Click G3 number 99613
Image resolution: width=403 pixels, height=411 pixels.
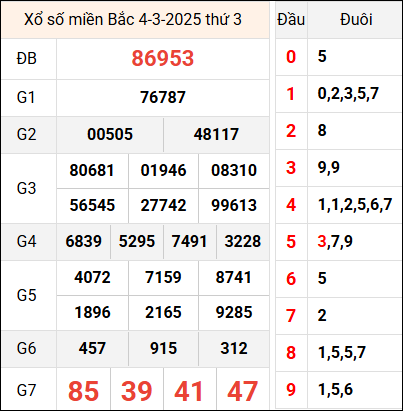coord(234,205)
